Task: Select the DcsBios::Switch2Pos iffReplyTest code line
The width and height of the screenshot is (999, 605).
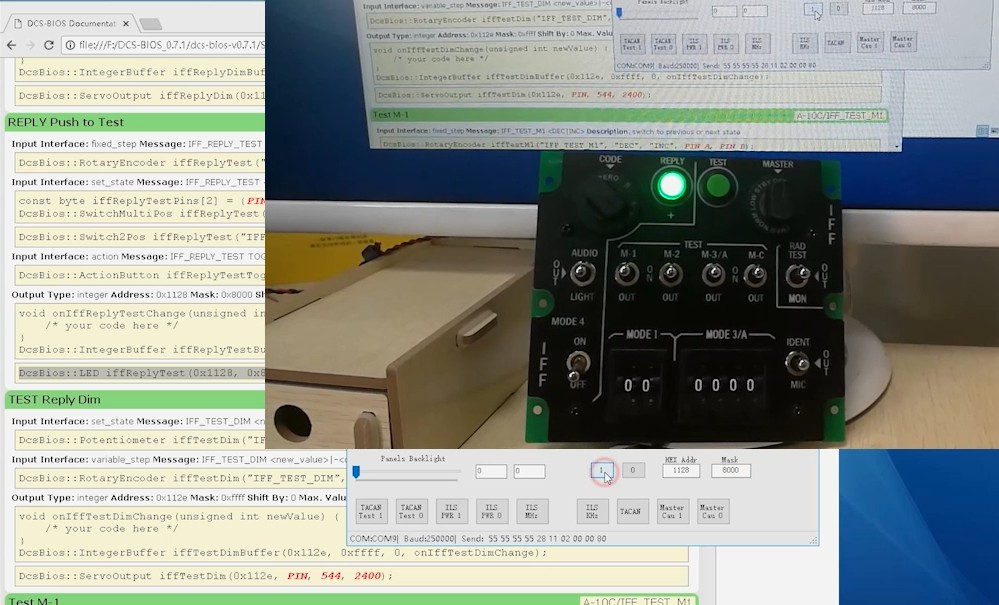Action: click(140, 237)
